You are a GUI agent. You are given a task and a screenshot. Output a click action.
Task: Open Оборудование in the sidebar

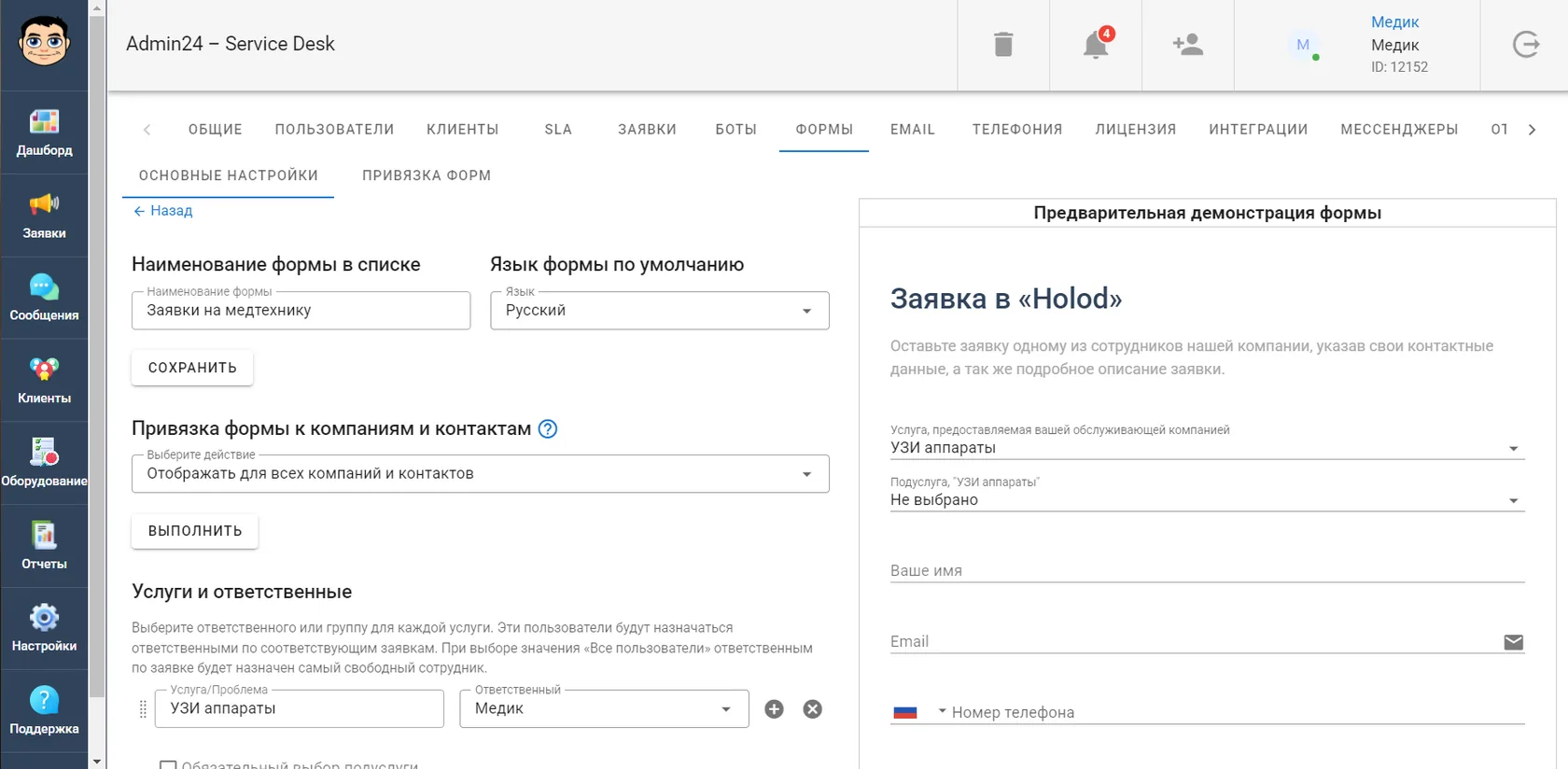[x=44, y=463]
